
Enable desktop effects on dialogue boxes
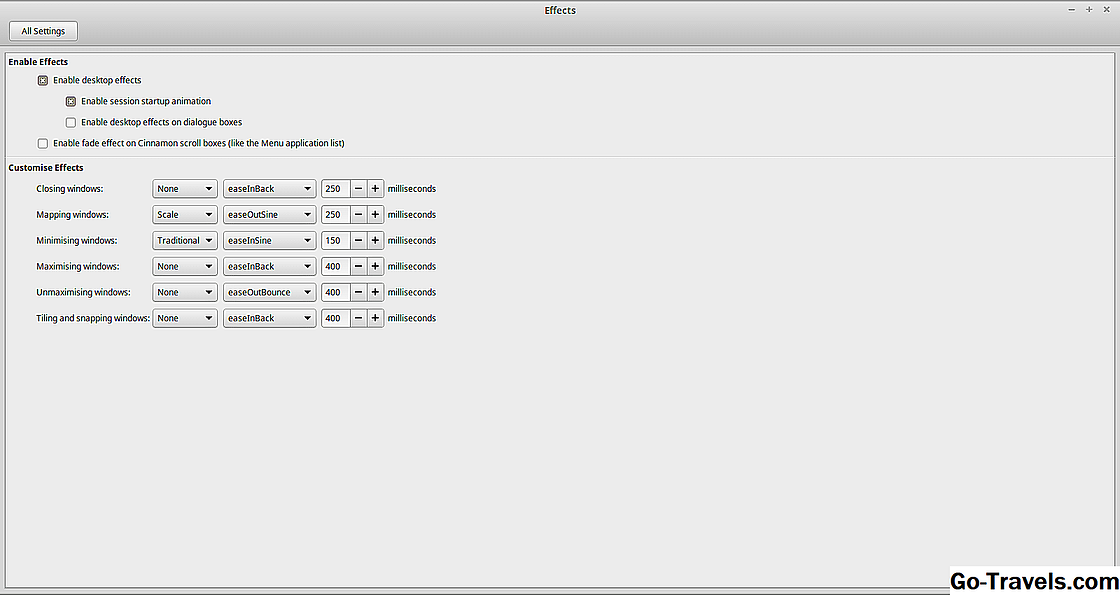click(x=71, y=122)
